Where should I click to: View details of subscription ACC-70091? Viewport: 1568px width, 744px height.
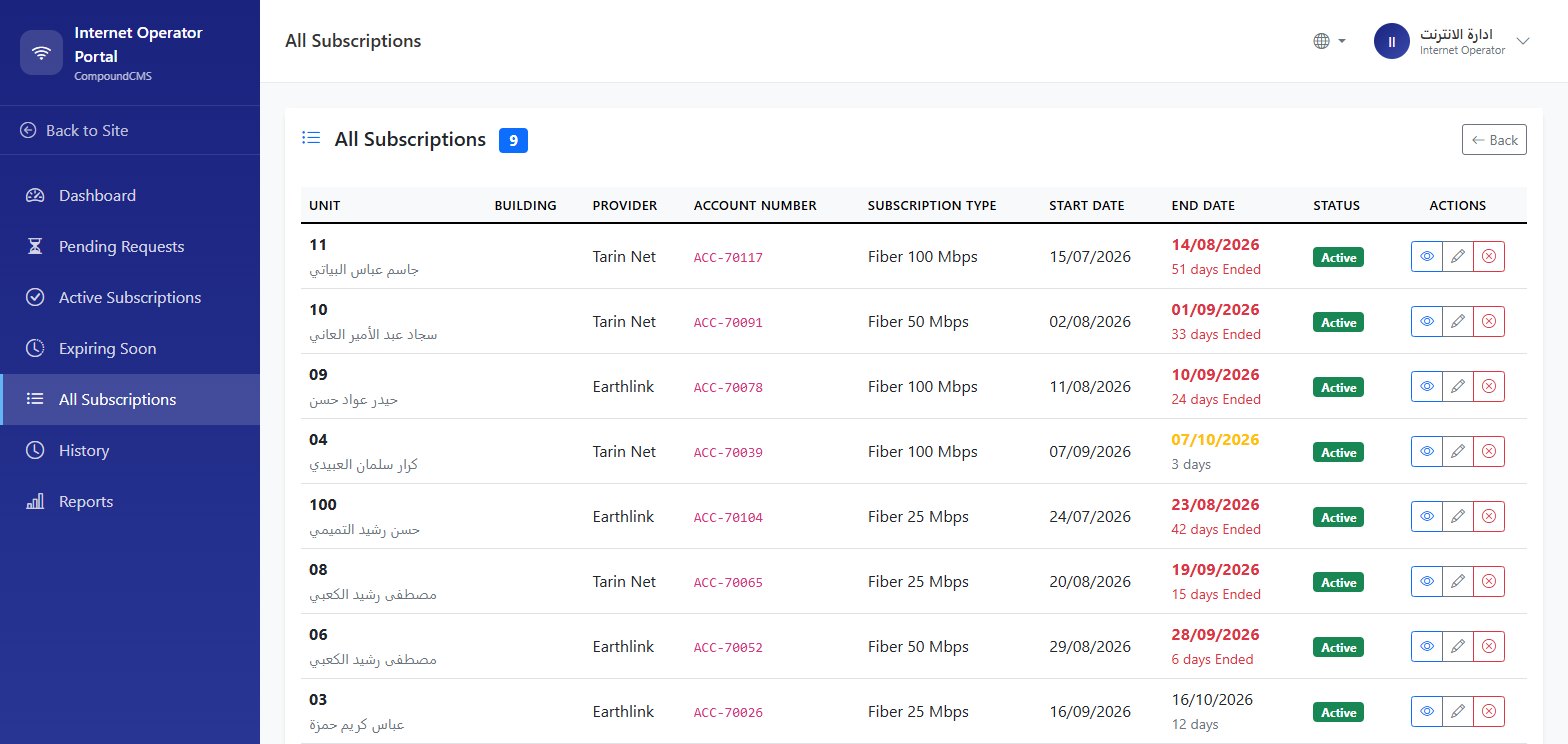click(1427, 322)
